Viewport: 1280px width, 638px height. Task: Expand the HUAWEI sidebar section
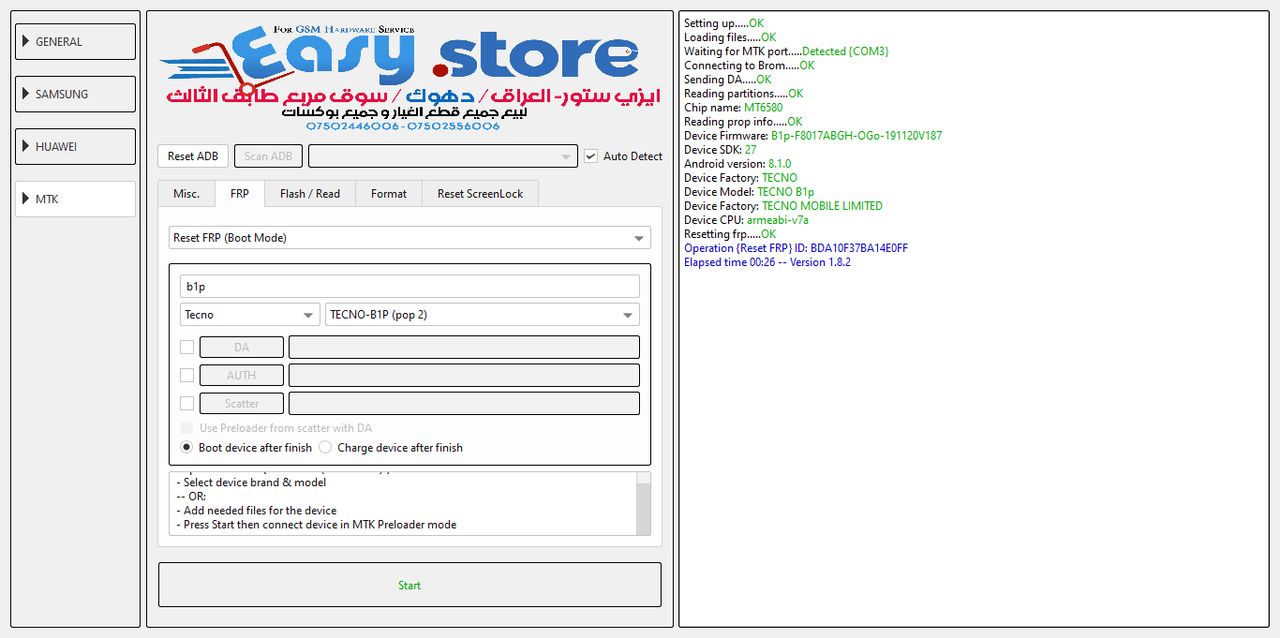point(76,146)
